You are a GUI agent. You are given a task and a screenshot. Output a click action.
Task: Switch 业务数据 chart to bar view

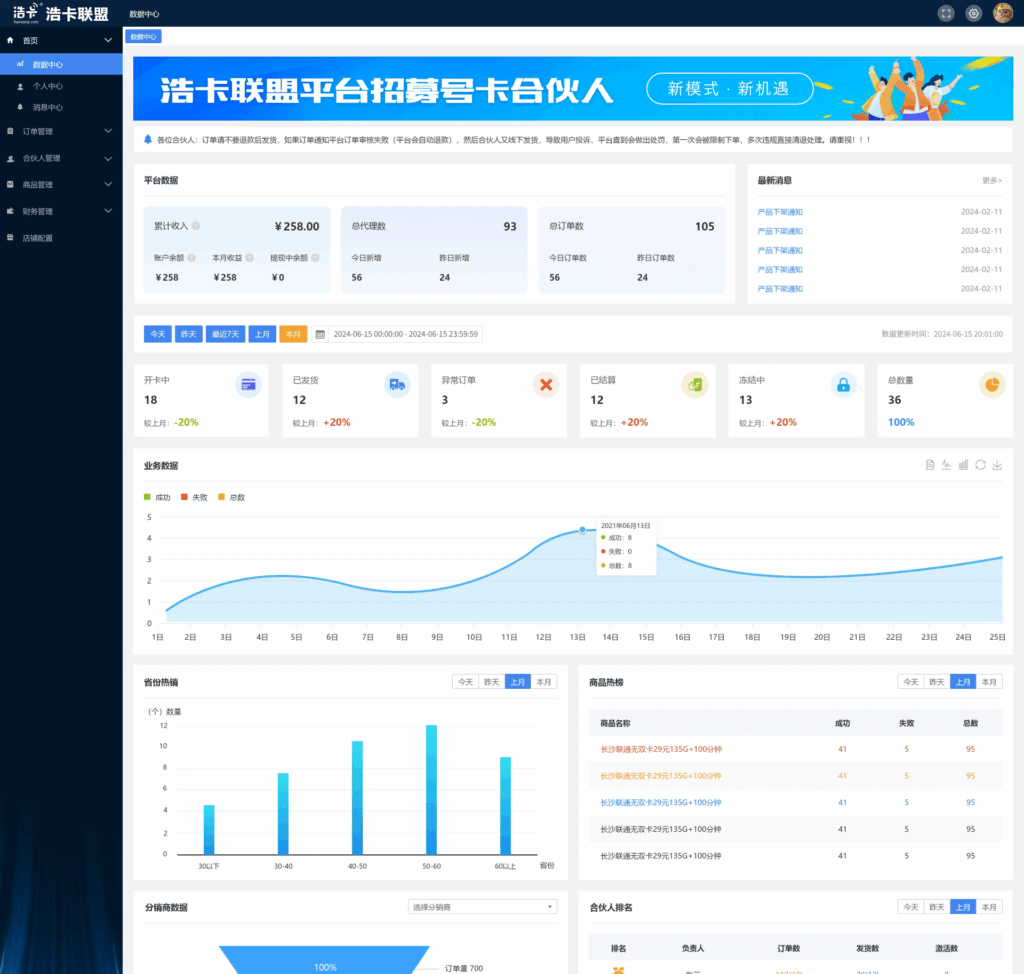coord(963,465)
